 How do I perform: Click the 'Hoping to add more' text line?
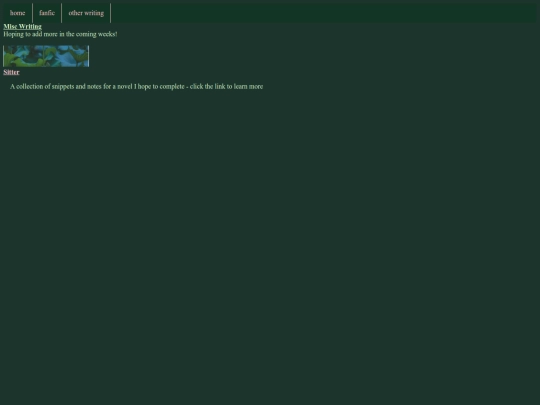click(x=60, y=34)
